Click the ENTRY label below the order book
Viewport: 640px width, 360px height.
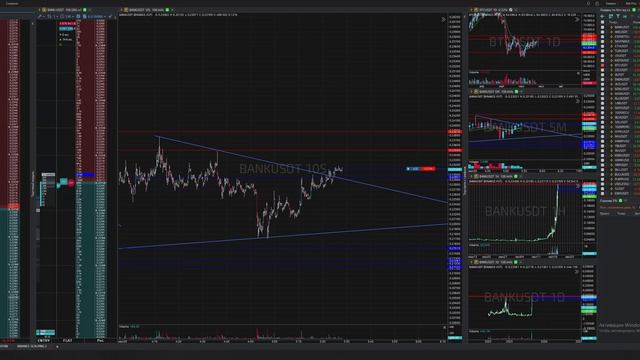click(44, 340)
